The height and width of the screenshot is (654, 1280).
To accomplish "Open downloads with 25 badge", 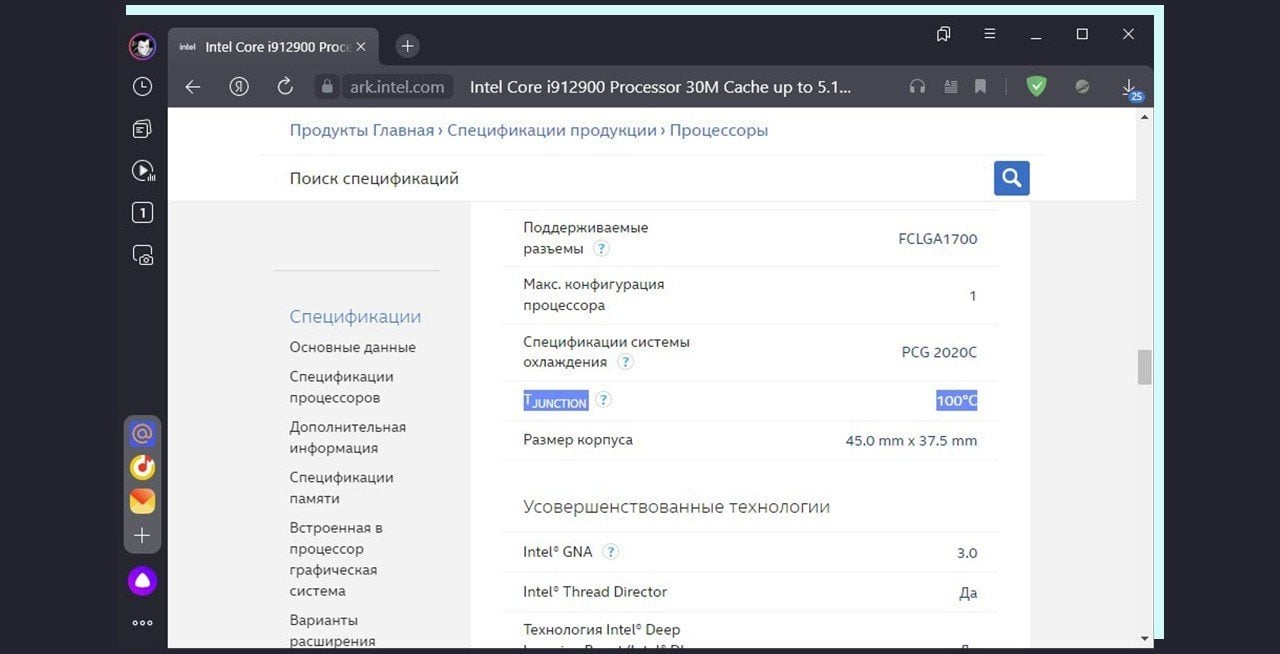I will click(x=1131, y=89).
